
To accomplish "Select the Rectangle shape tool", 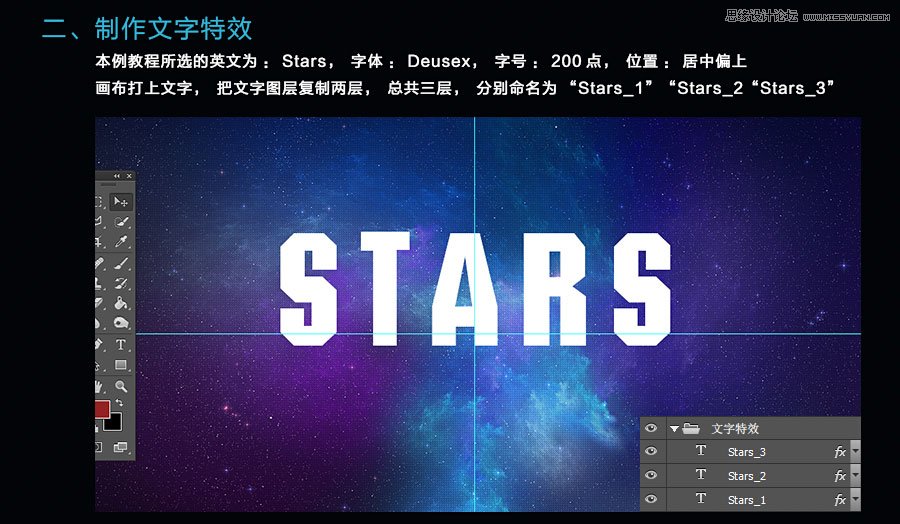I will click(x=121, y=364).
